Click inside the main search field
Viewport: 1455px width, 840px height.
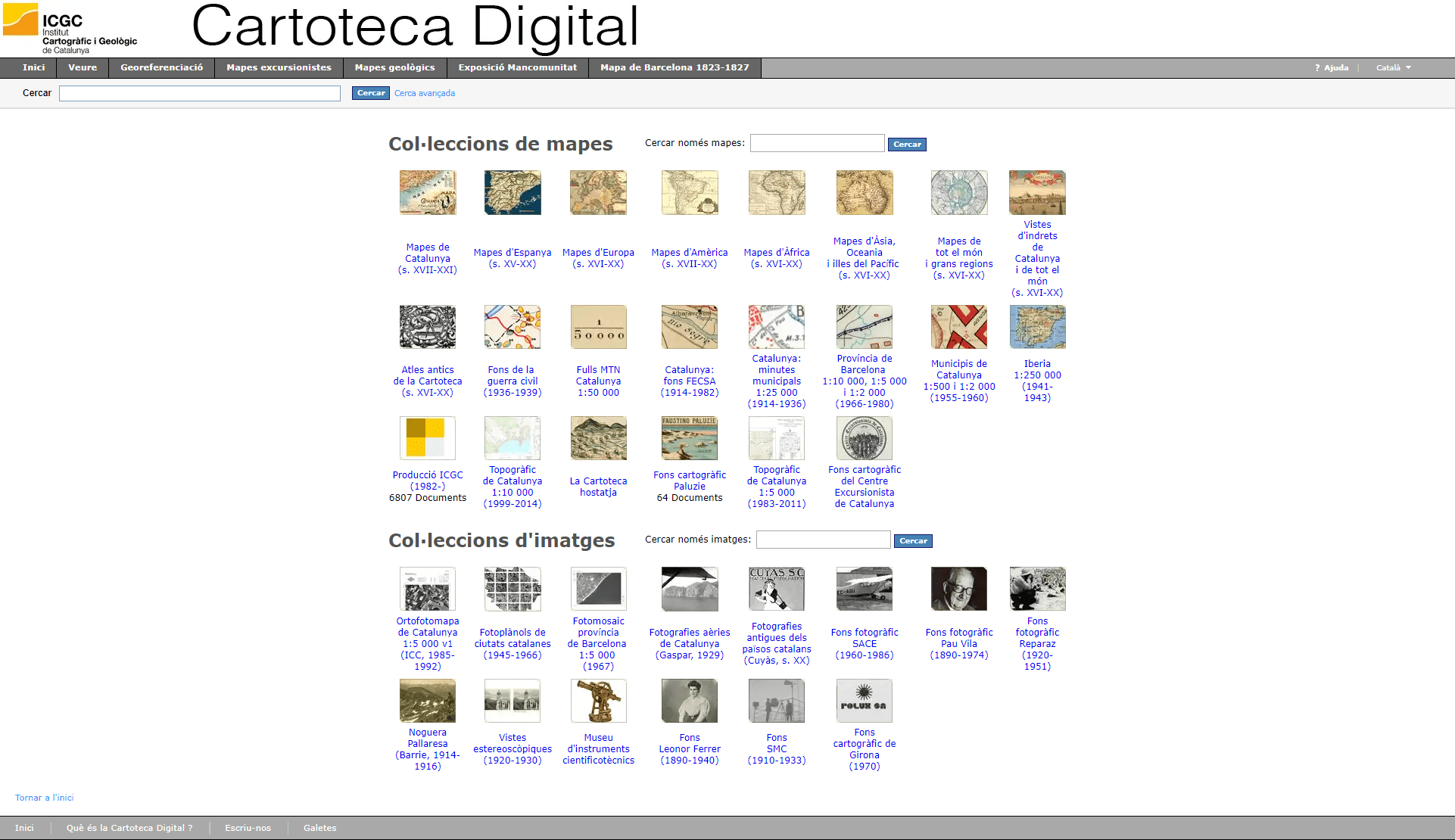coord(200,93)
